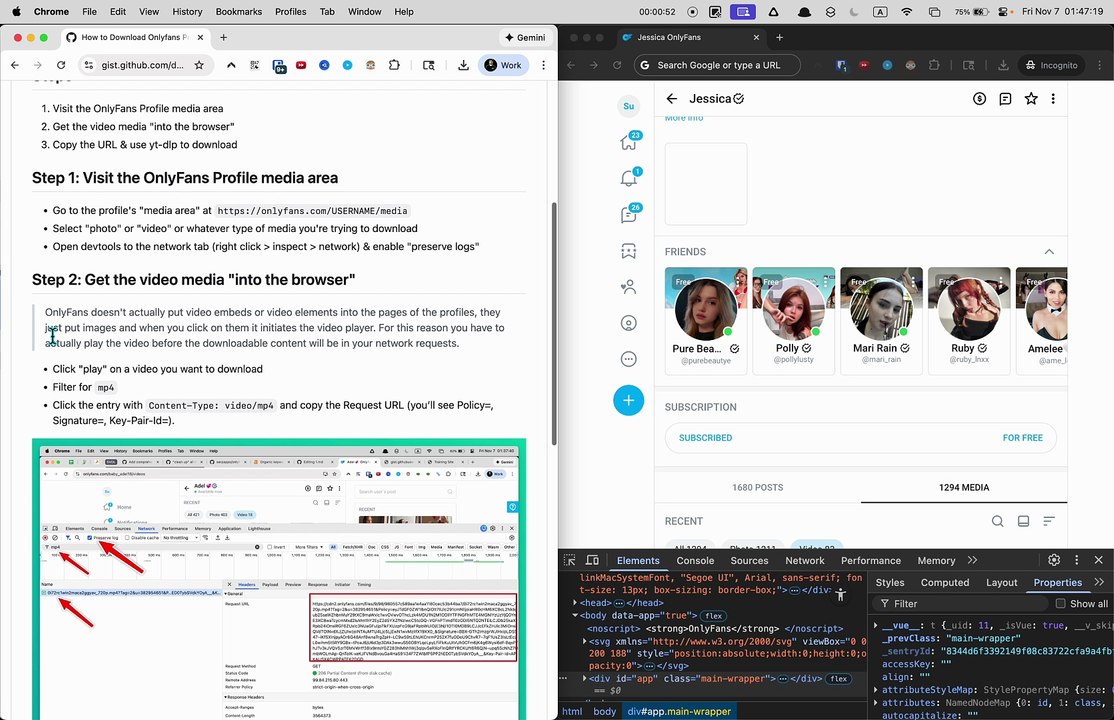1114x720 pixels.
Task: Open DevTools three-dot customize menu
Action: tap(1076, 560)
